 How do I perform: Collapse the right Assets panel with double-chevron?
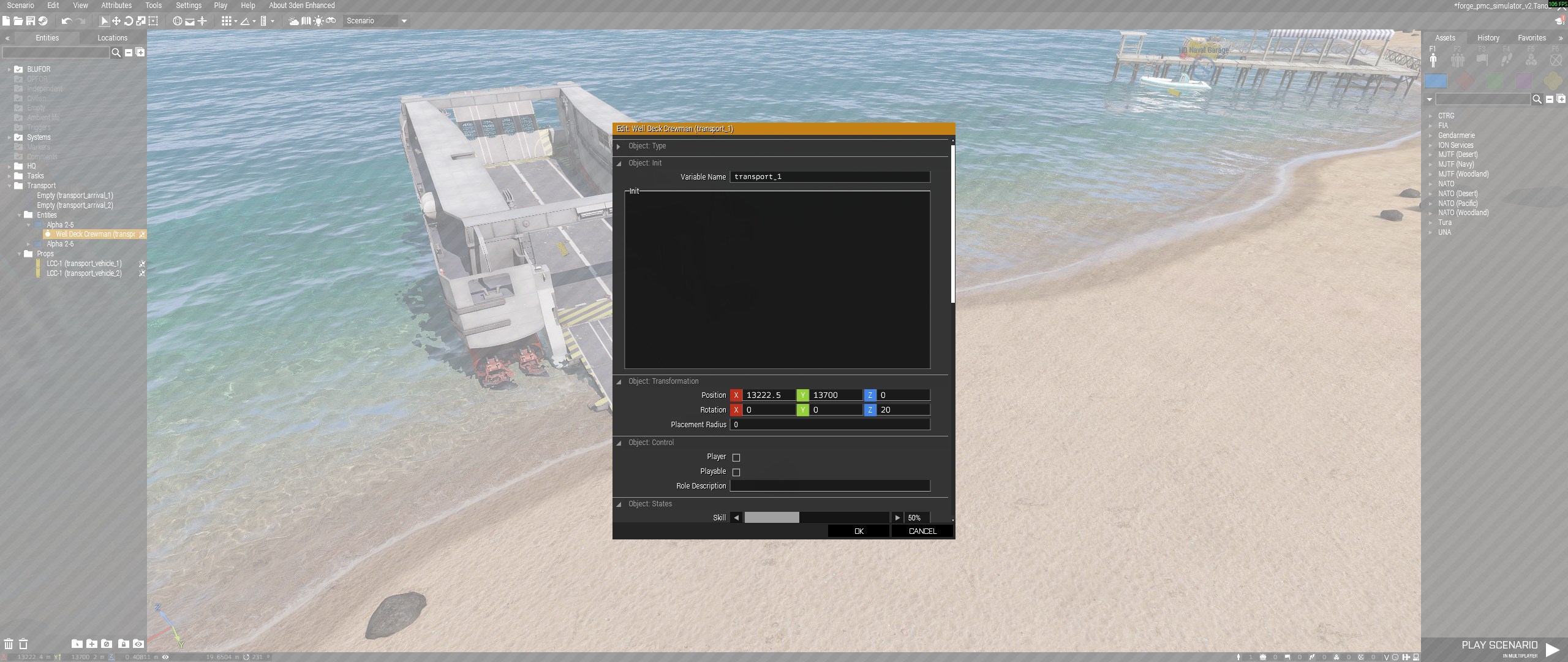click(x=1560, y=38)
